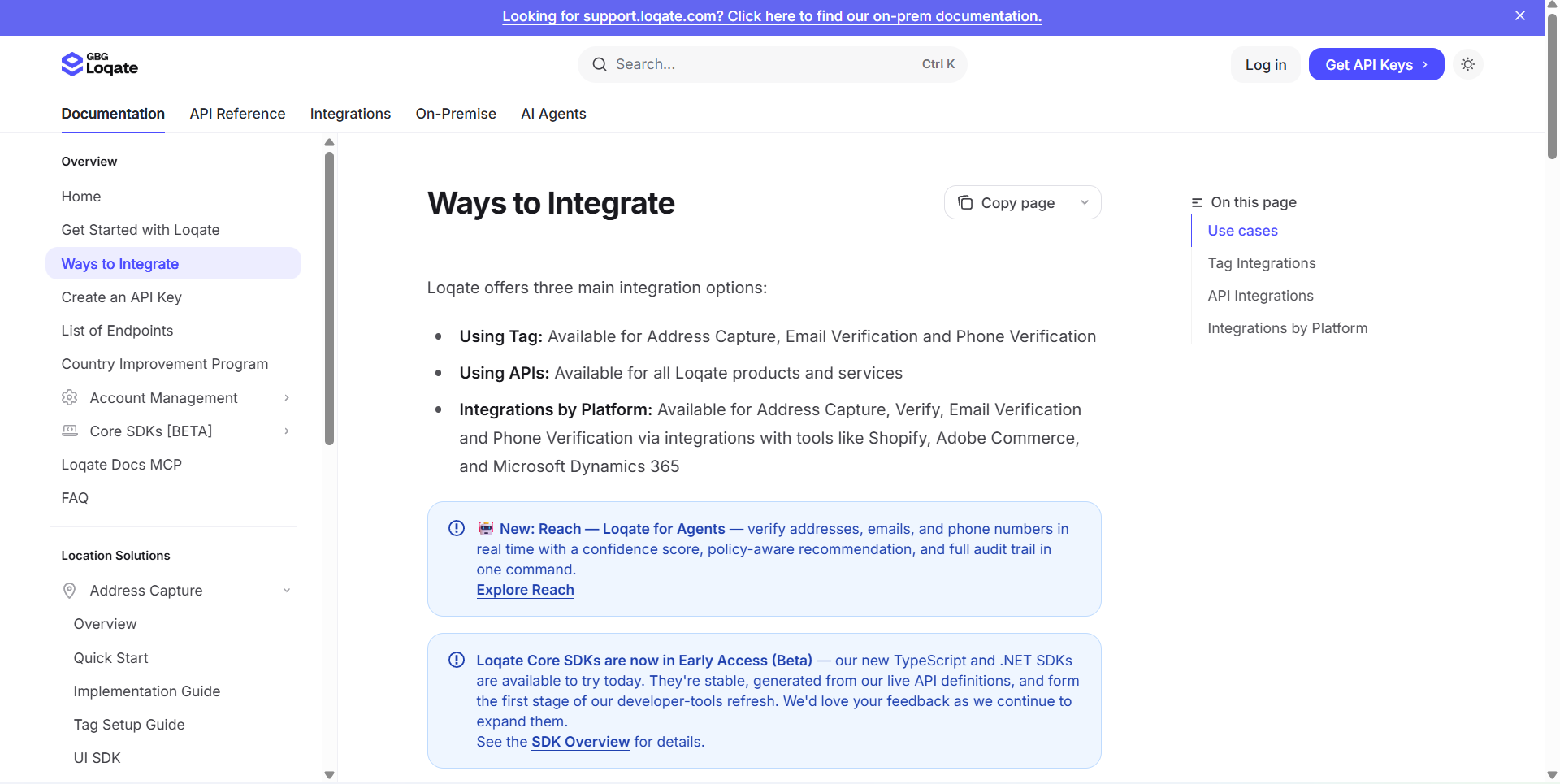Click the info icon in Core SDKs callout
This screenshot has width=1560, height=784.
(x=457, y=660)
